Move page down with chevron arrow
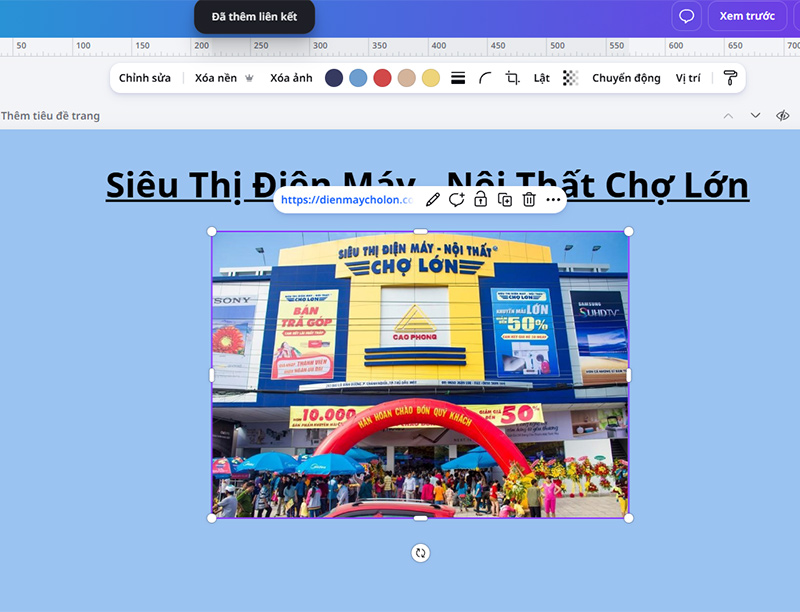This screenshot has width=800, height=612. [756, 116]
